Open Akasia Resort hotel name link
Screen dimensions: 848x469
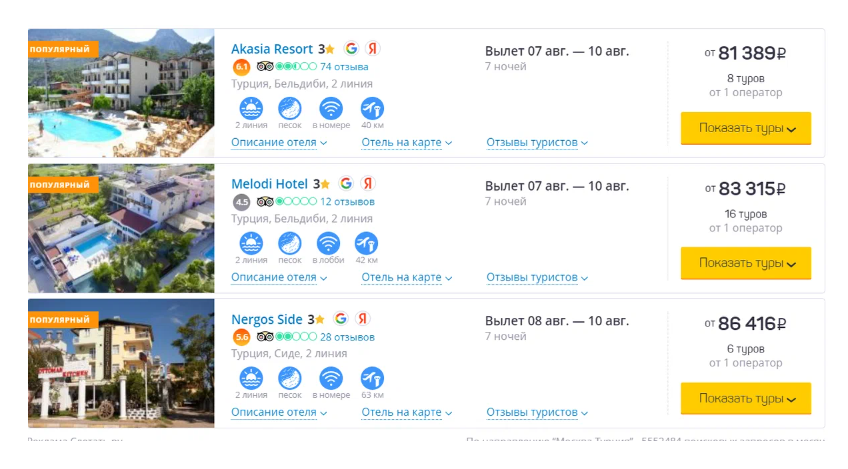point(271,49)
